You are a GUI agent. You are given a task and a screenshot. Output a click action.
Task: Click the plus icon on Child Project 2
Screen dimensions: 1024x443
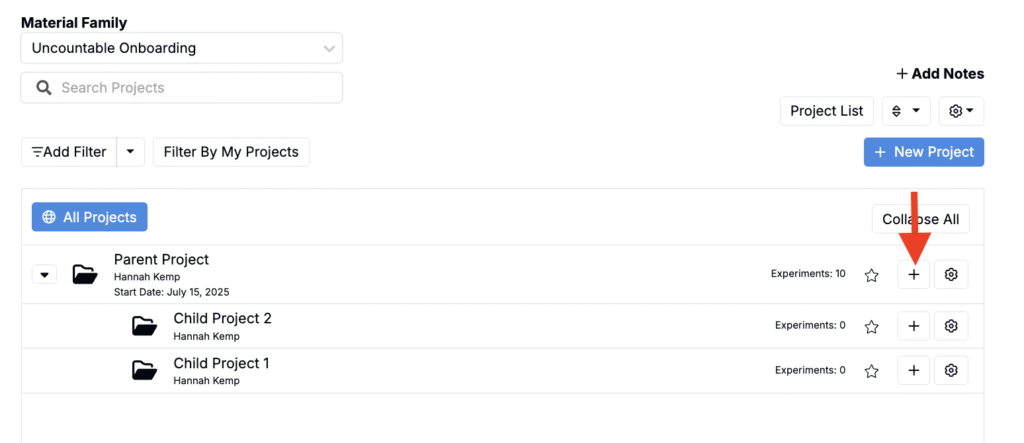tap(913, 326)
